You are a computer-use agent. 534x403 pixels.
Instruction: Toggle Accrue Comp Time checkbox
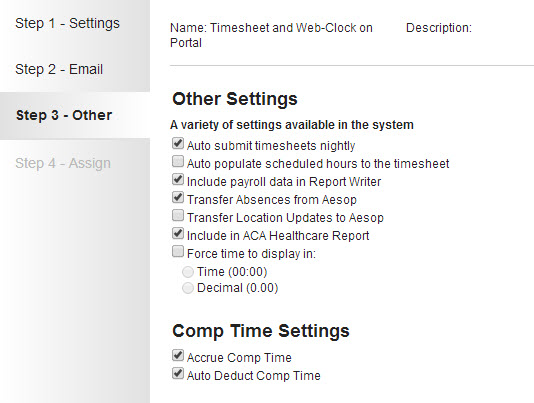coord(178,356)
